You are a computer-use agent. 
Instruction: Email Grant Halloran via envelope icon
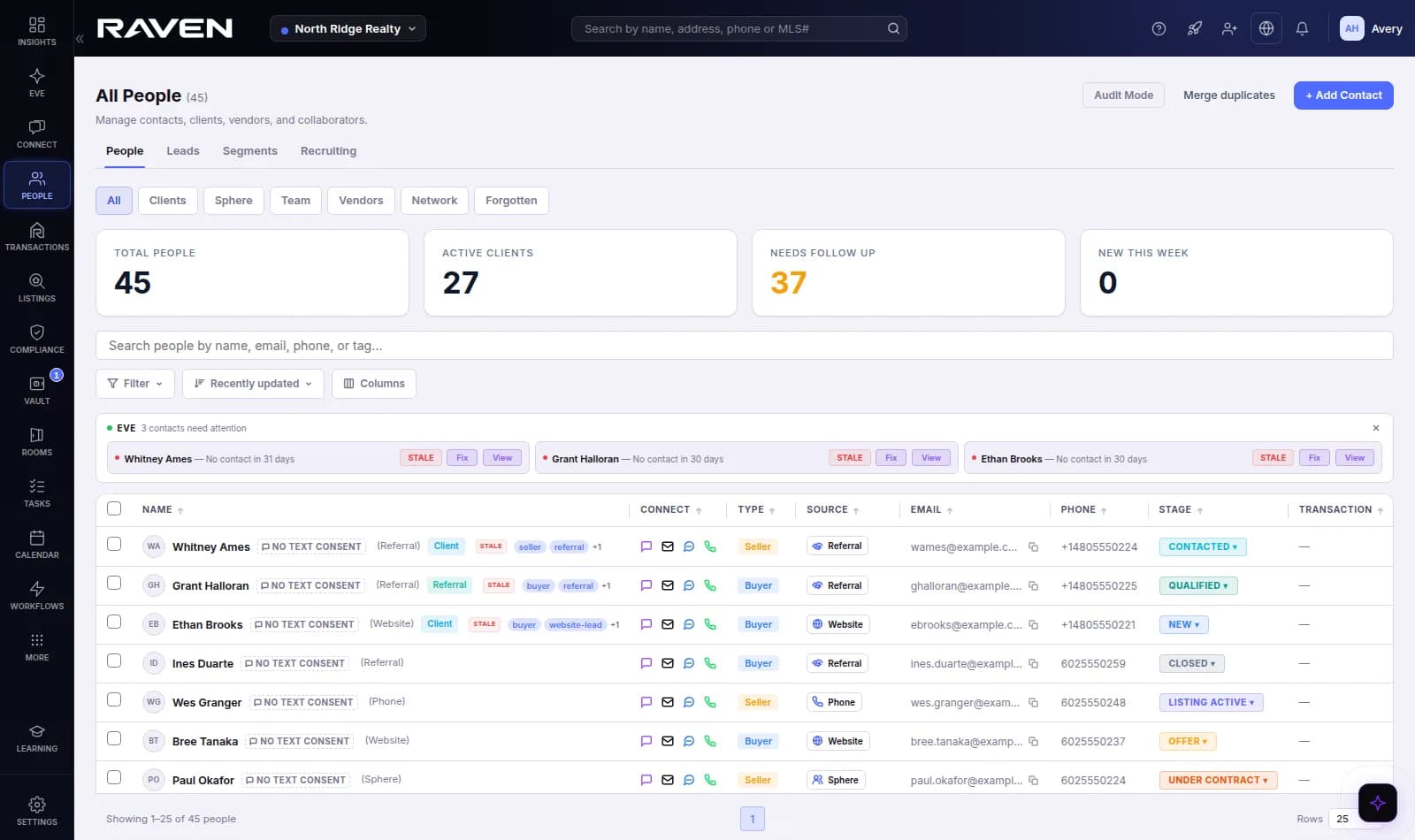pyautogui.click(x=668, y=585)
